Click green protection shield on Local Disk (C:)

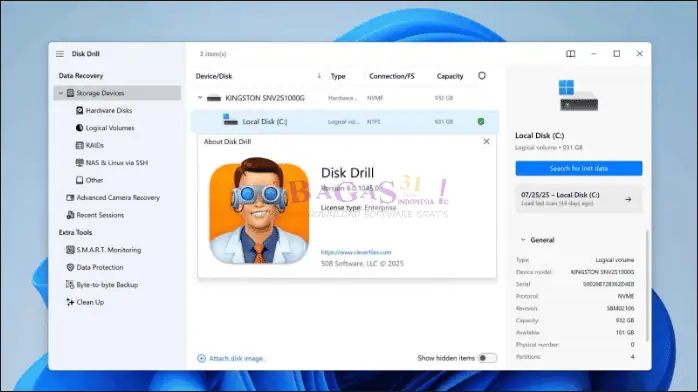tap(481, 121)
